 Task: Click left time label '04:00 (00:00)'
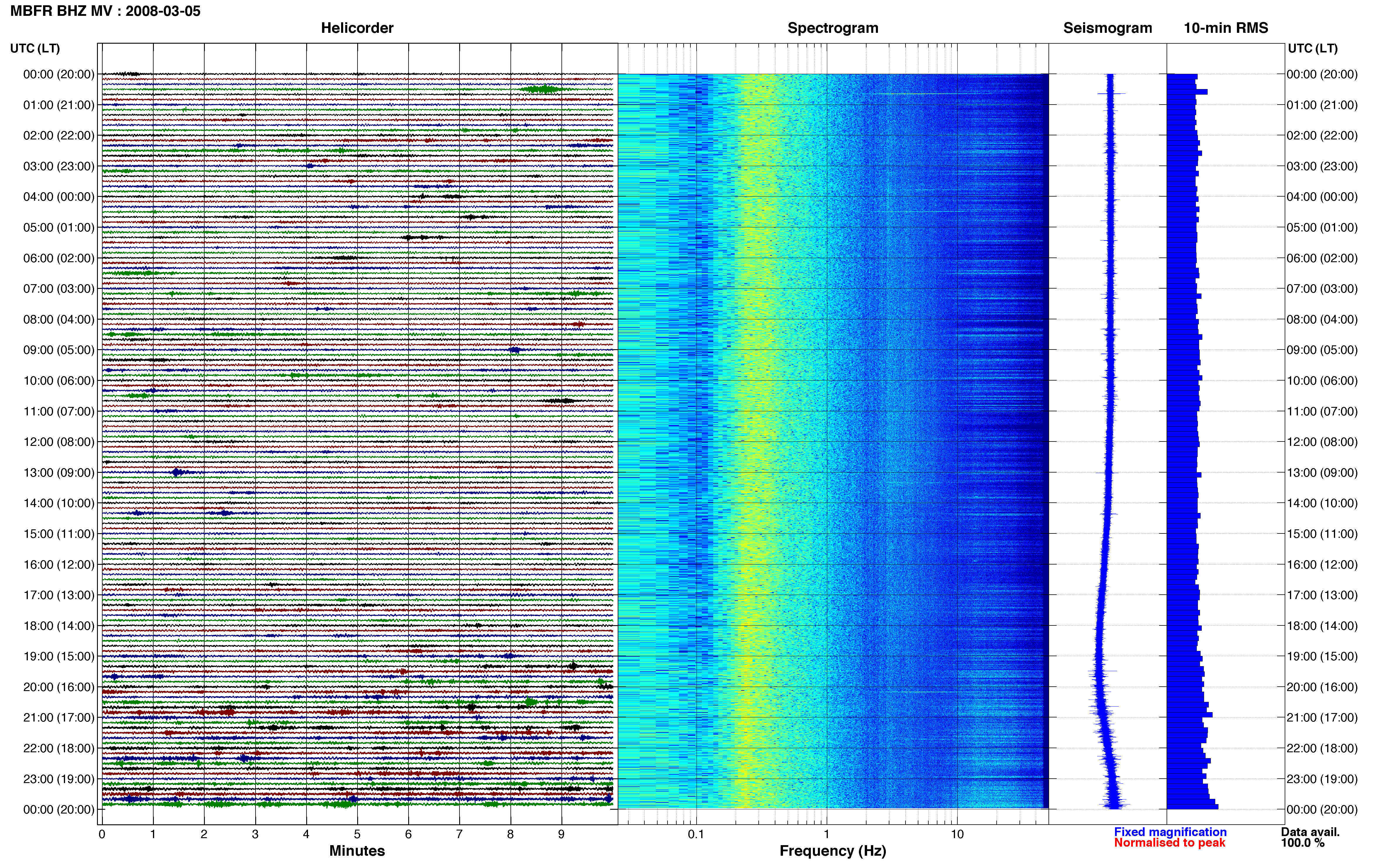tap(59, 197)
